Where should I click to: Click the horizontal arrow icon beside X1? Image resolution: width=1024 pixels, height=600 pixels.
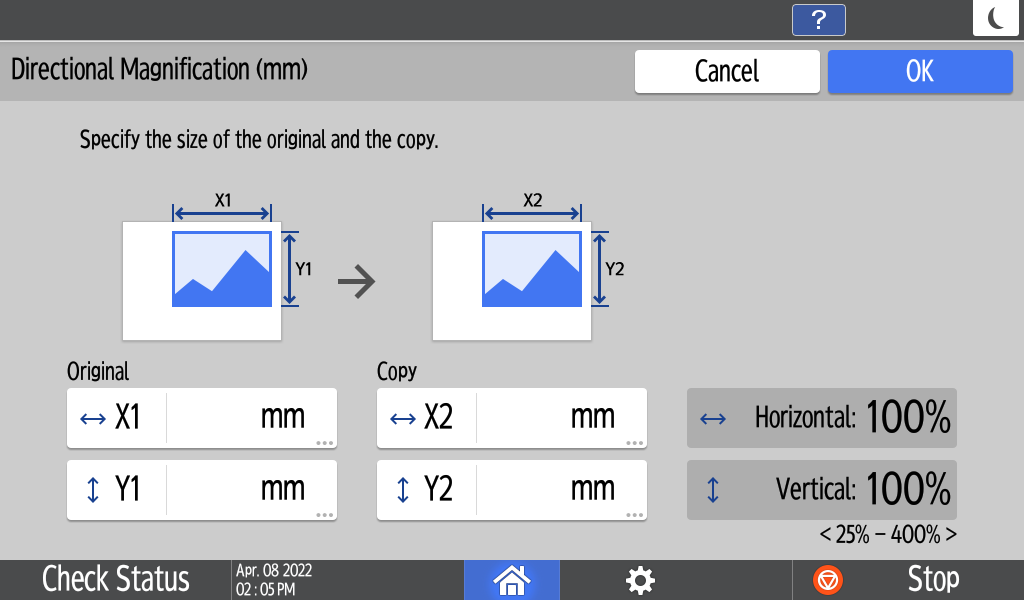point(92,418)
